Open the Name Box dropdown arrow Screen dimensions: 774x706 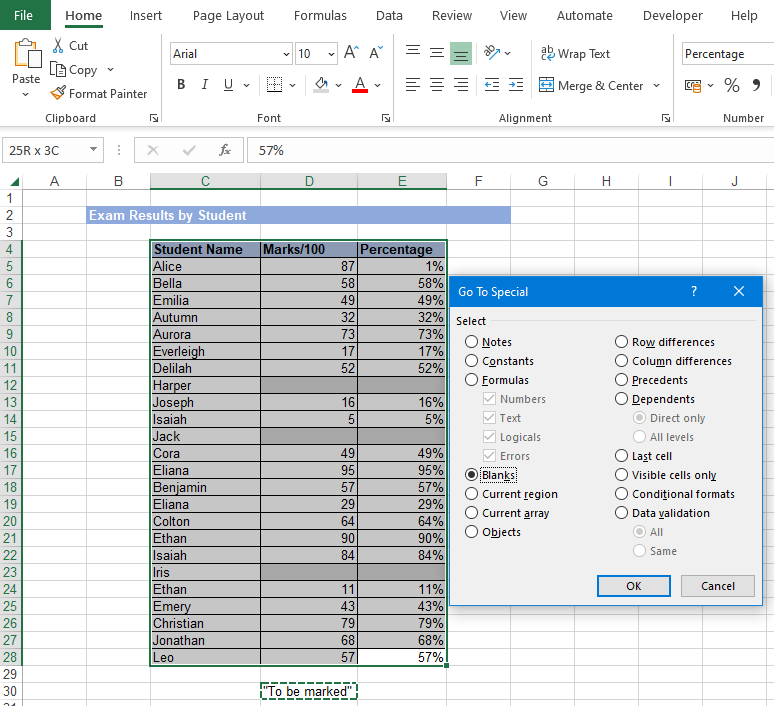94,150
